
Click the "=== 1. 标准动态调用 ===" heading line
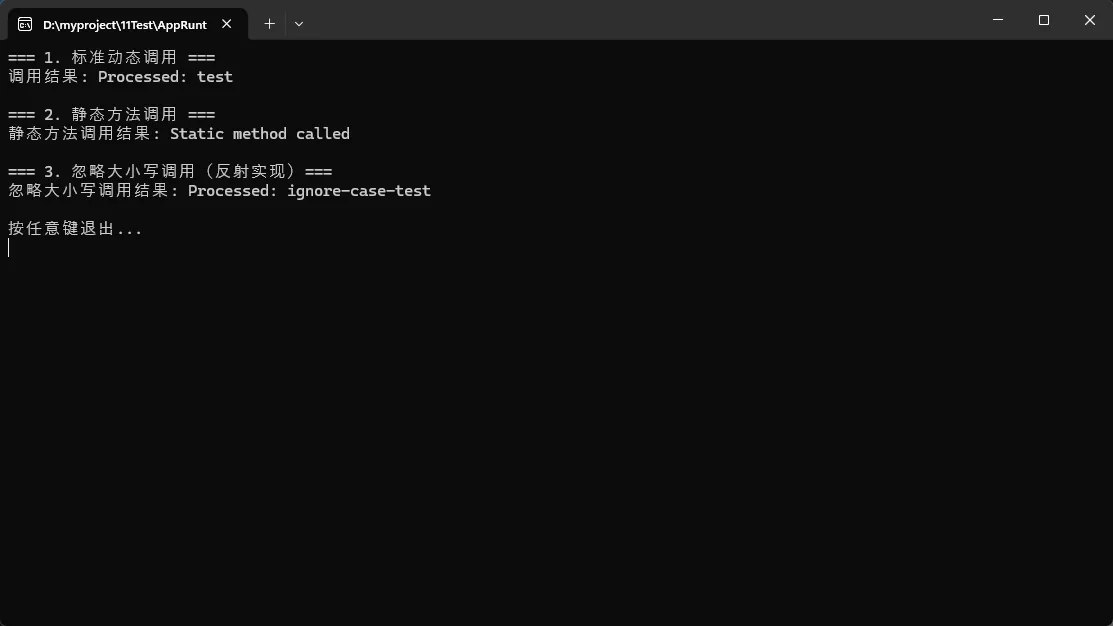point(111,58)
